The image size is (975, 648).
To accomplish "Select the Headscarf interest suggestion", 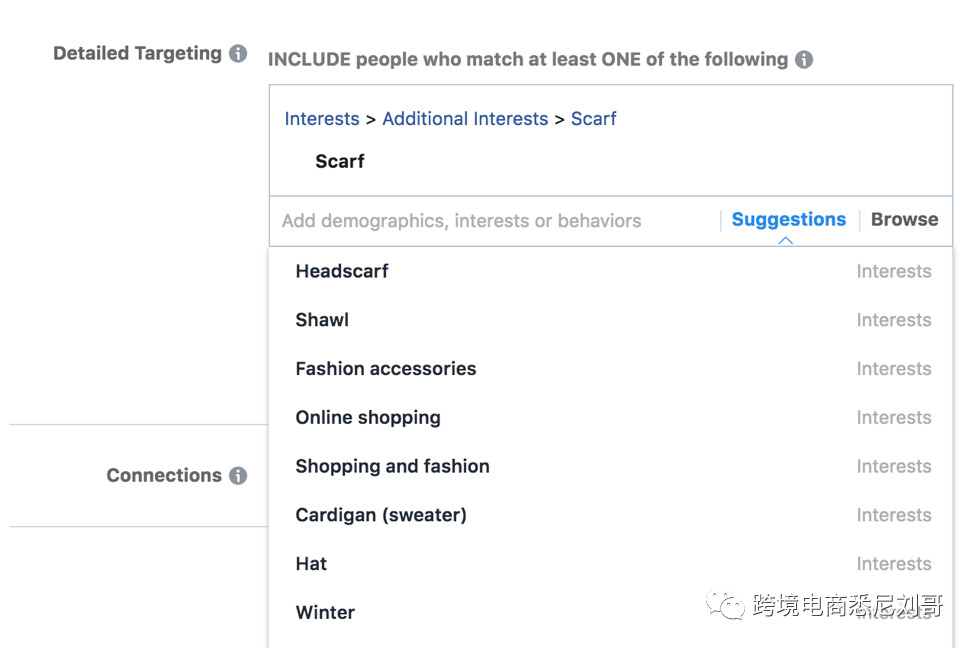I will [342, 271].
